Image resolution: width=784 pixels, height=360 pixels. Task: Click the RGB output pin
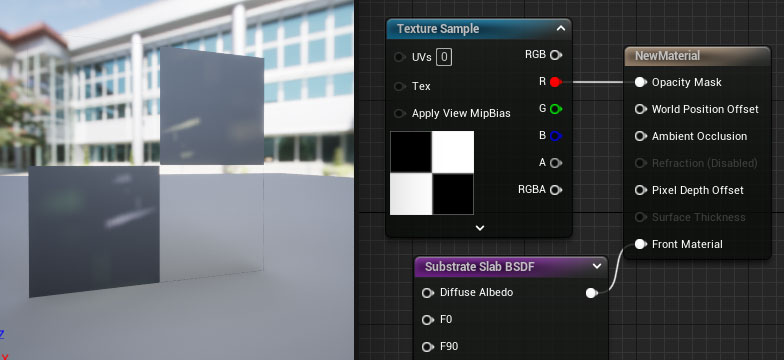[x=556, y=55]
